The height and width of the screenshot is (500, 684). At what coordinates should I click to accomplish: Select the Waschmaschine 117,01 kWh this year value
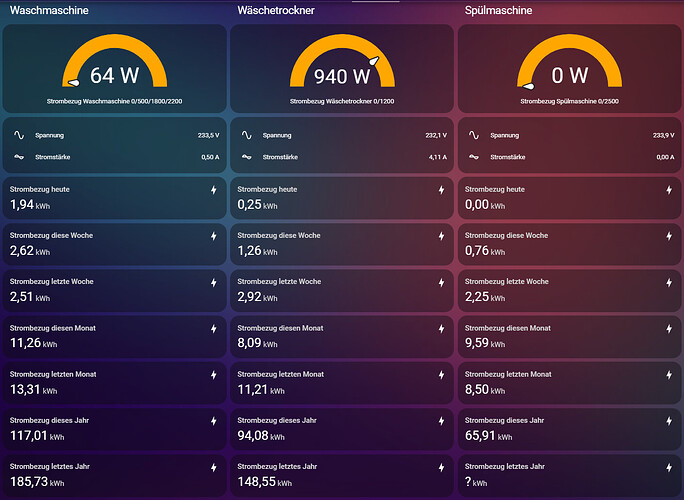[x=37, y=436]
